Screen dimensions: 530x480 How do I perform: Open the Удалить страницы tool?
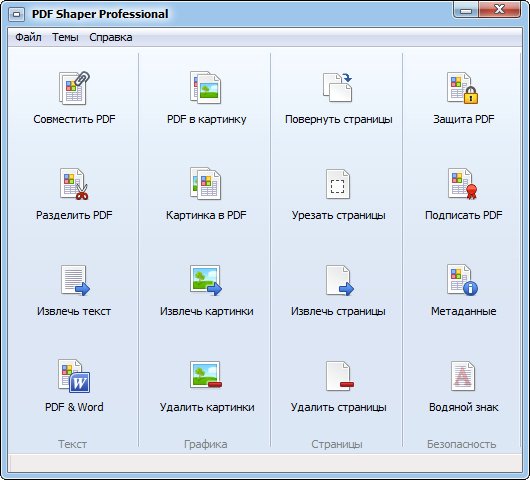[x=338, y=386]
